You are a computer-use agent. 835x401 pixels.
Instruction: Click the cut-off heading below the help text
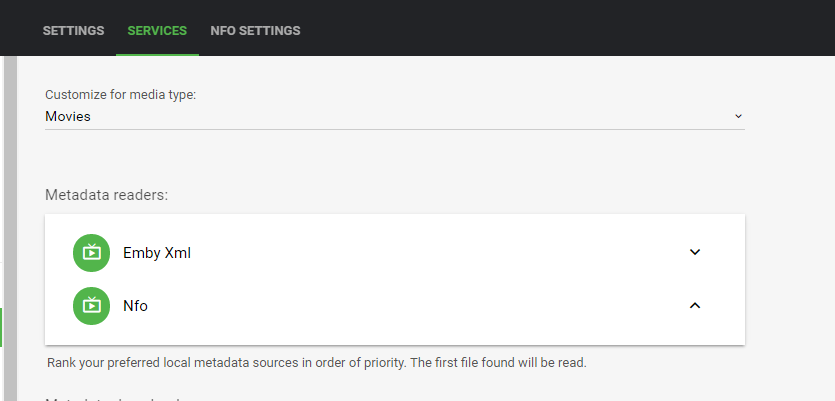click(x=120, y=398)
